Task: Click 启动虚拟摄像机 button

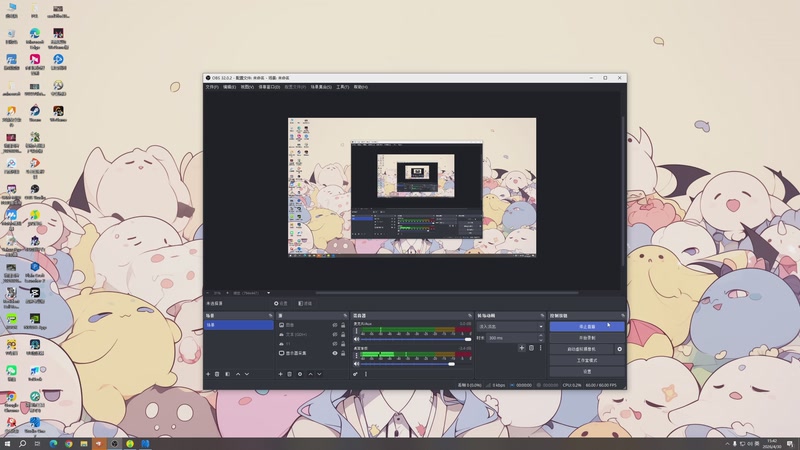Action: tap(582, 349)
